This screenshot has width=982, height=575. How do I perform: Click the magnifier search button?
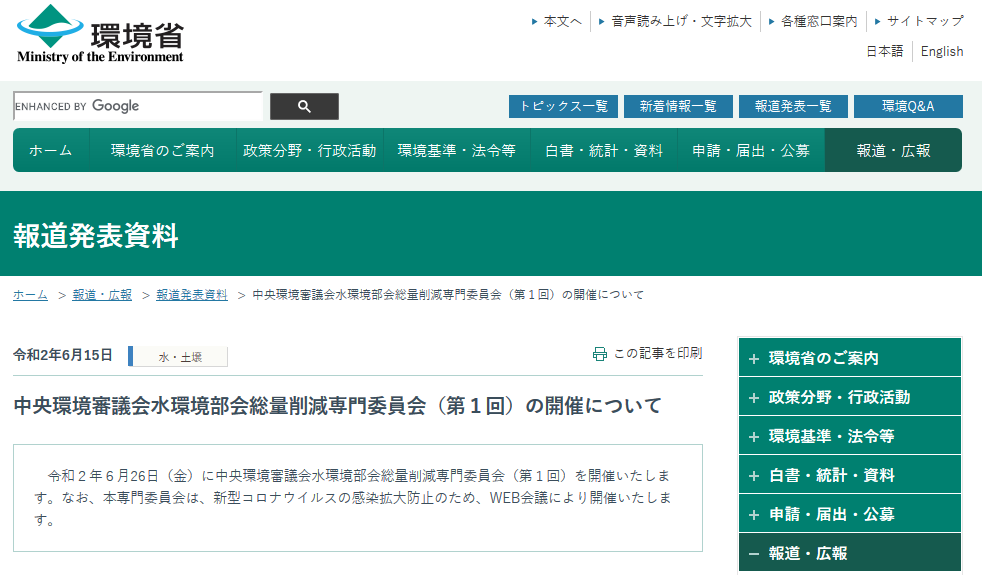(304, 106)
